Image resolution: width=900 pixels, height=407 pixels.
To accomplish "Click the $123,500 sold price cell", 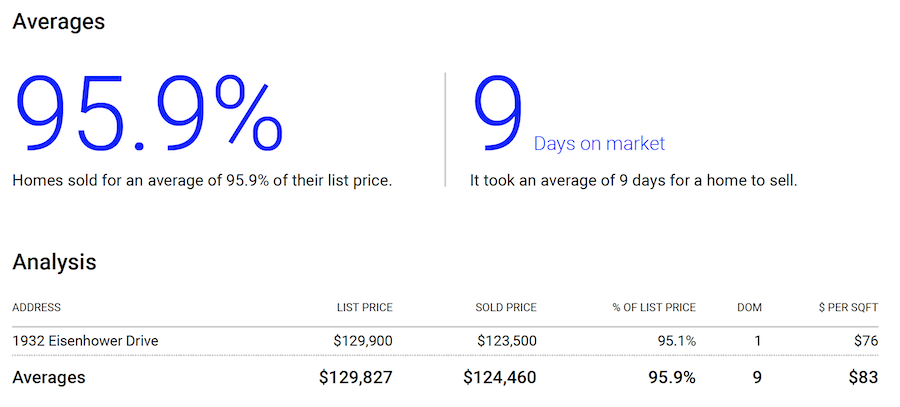I will pos(506,341).
